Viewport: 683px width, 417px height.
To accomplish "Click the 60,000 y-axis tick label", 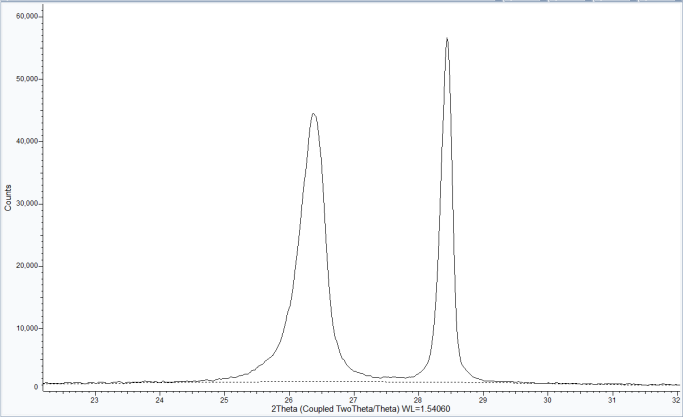I will 22,17.
